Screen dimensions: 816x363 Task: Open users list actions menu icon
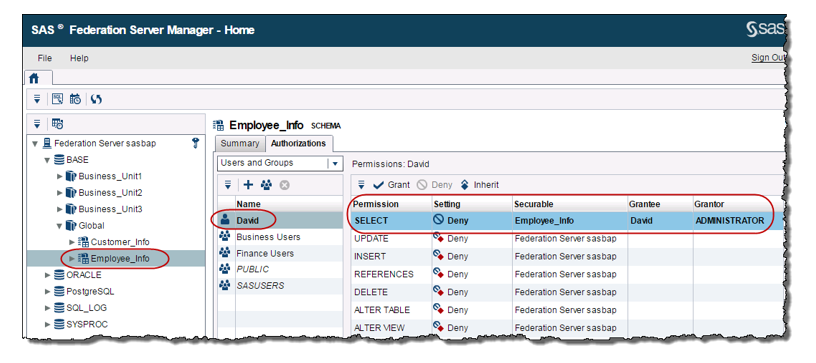pos(228,185)
